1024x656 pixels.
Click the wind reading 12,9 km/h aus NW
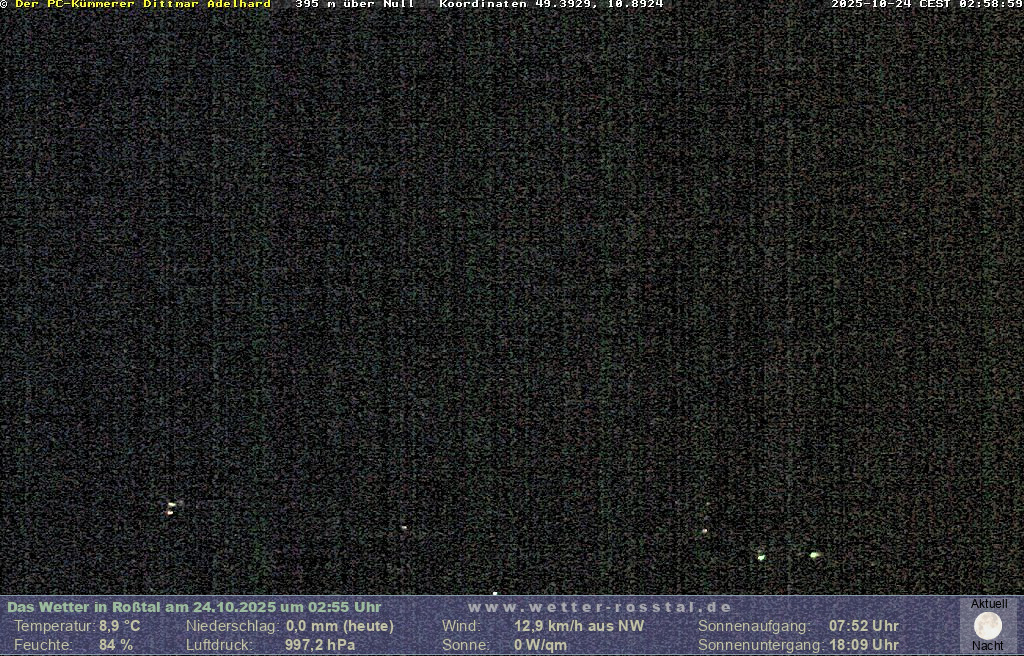[579, 626]
